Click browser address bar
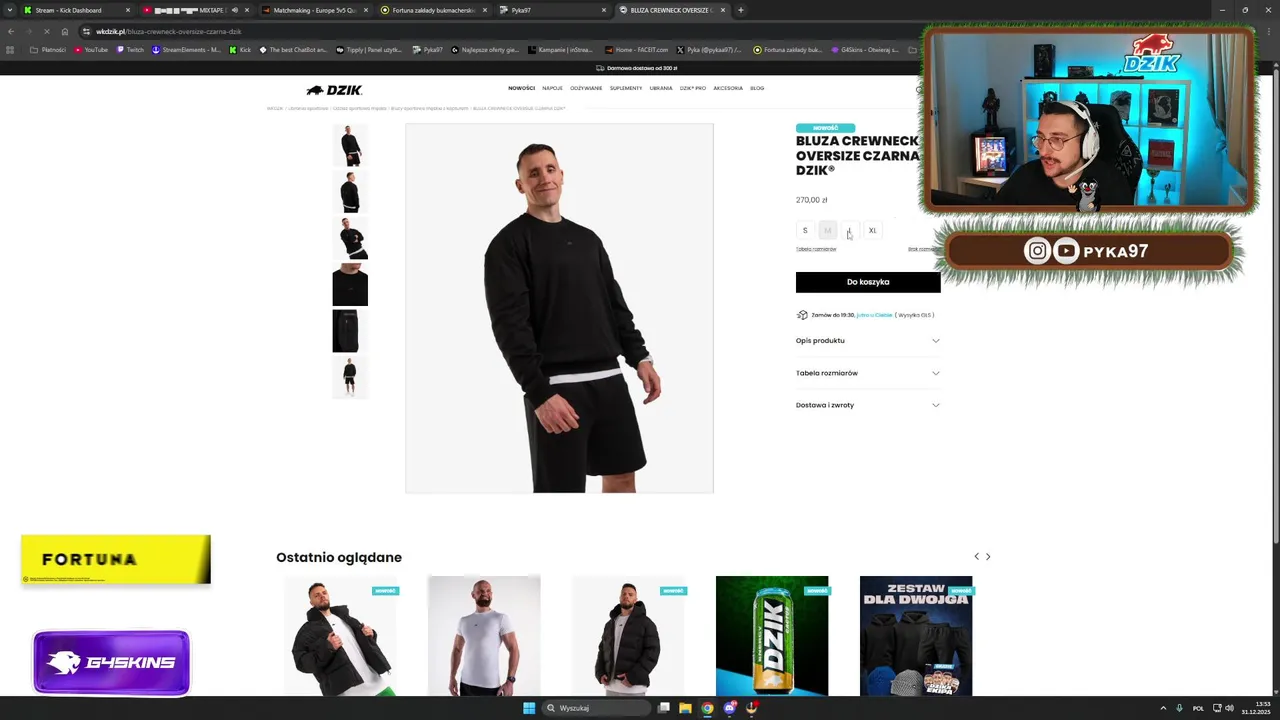This screenshot has width=1280, height=720. pos(500,31)
